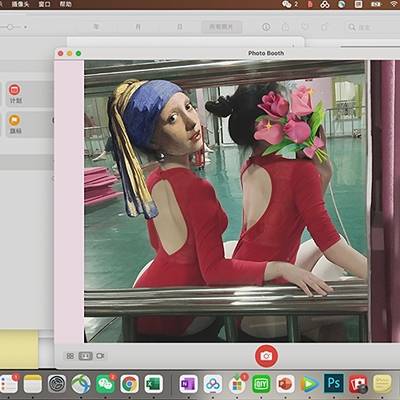Open Notes from the Dock
Image resolution: width=400 pixels, height=400 pixels.
tap(33, 384)
